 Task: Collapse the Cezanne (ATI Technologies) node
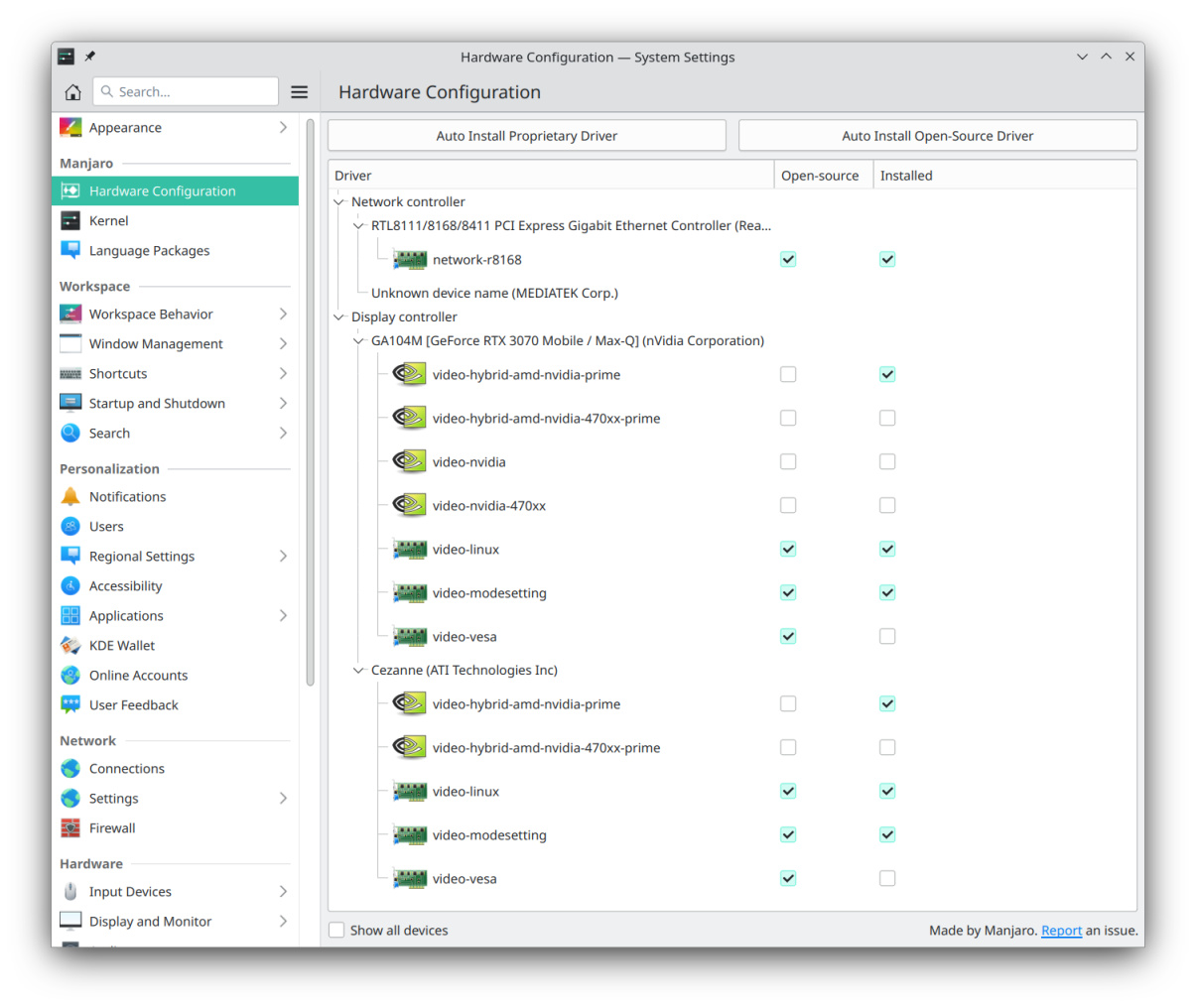[359, 671]
